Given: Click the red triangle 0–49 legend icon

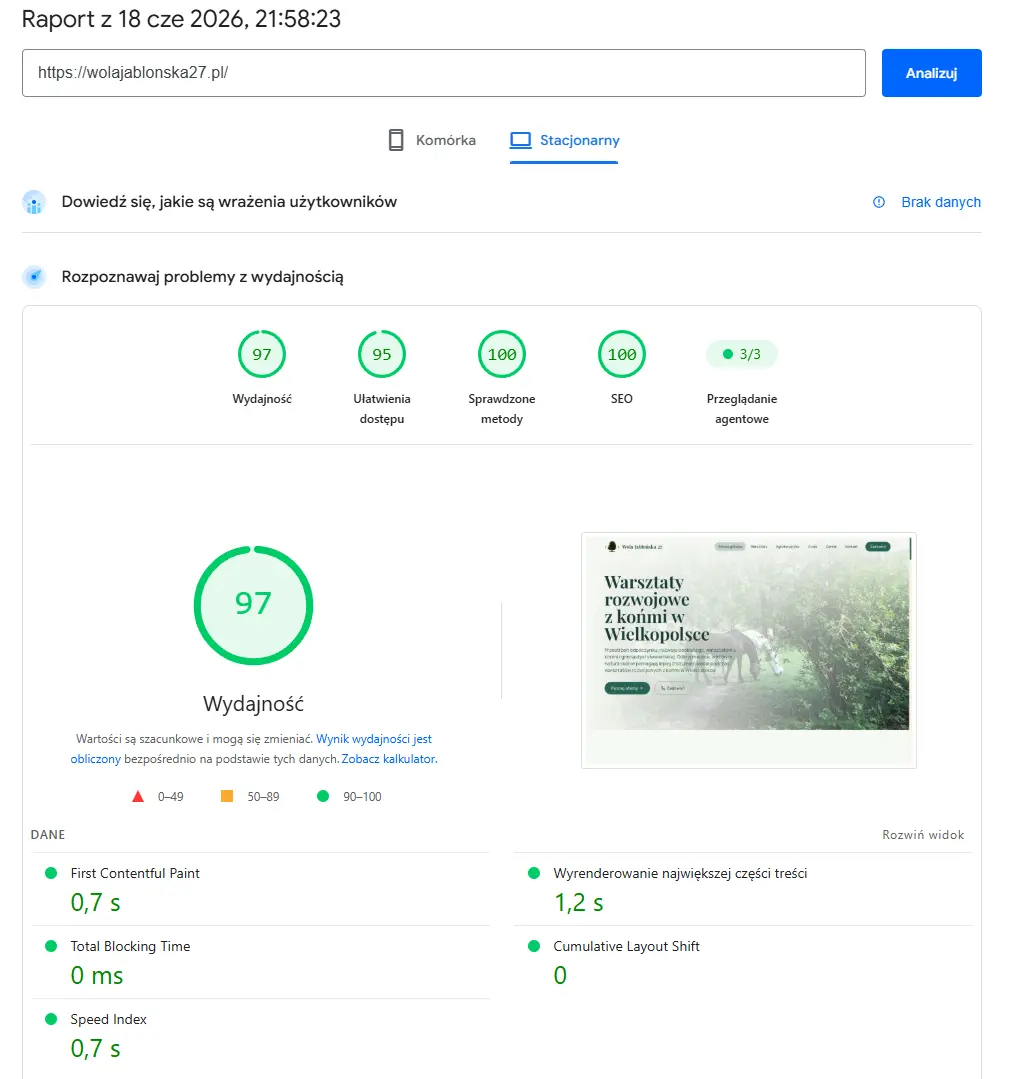Looking at the screenshot, I should 138,796.
